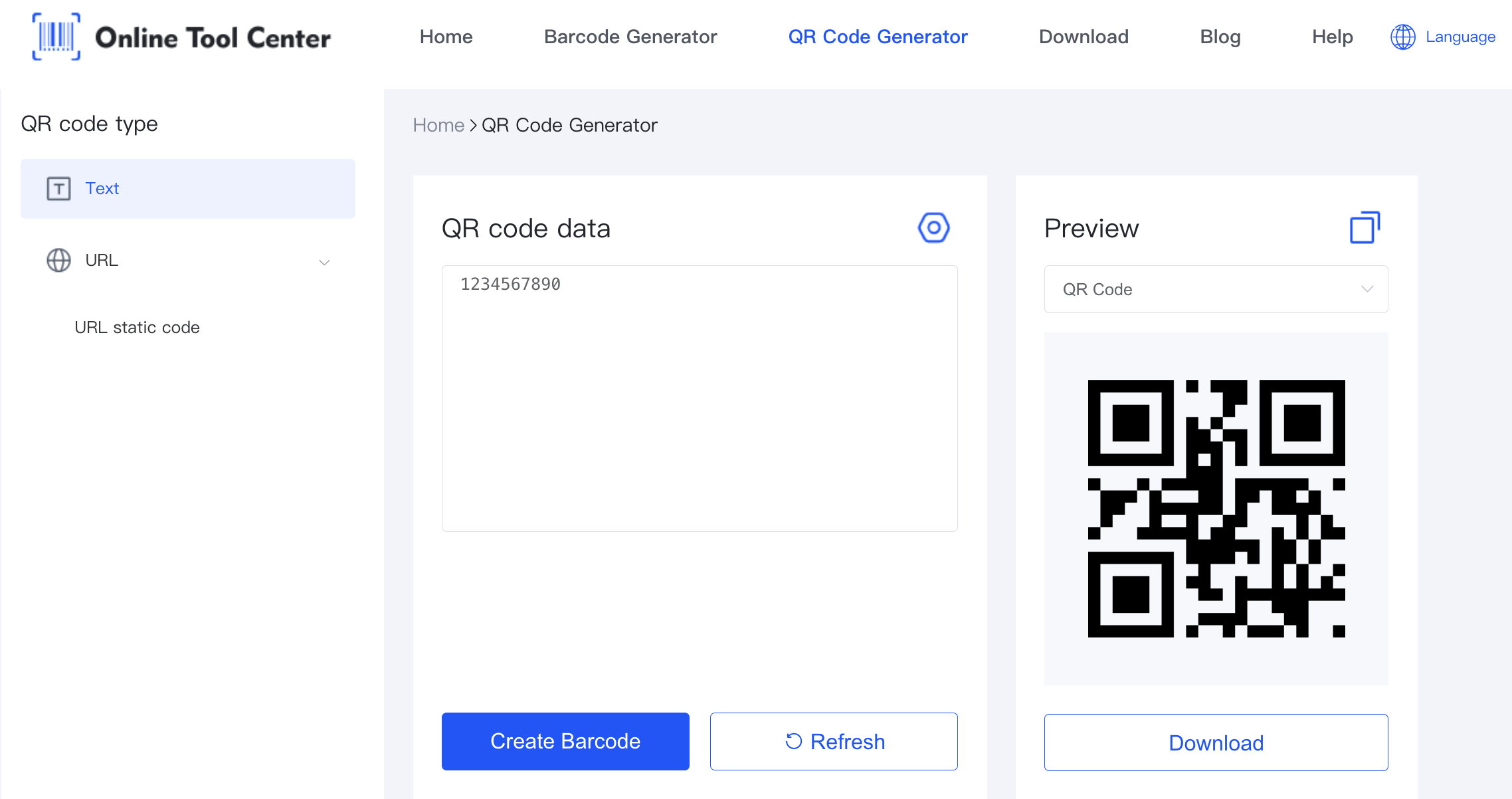
Task: Click the QR code scanner/target icon
Action: (932, 227)
